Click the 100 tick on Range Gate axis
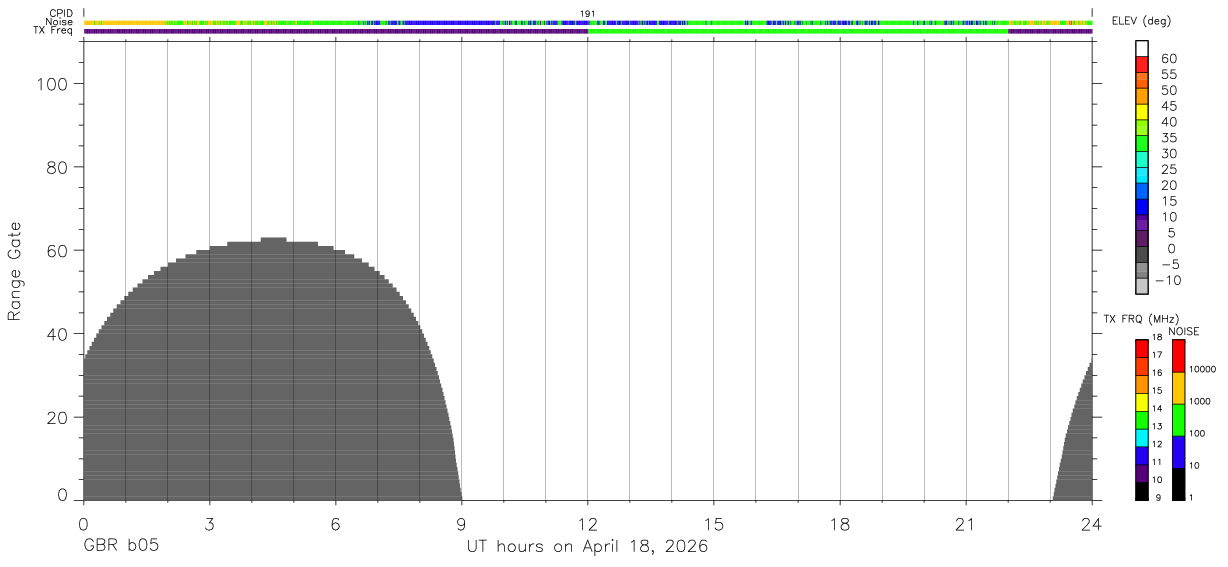This screenshot has height=567, width=1228. (x=52, y=85)
